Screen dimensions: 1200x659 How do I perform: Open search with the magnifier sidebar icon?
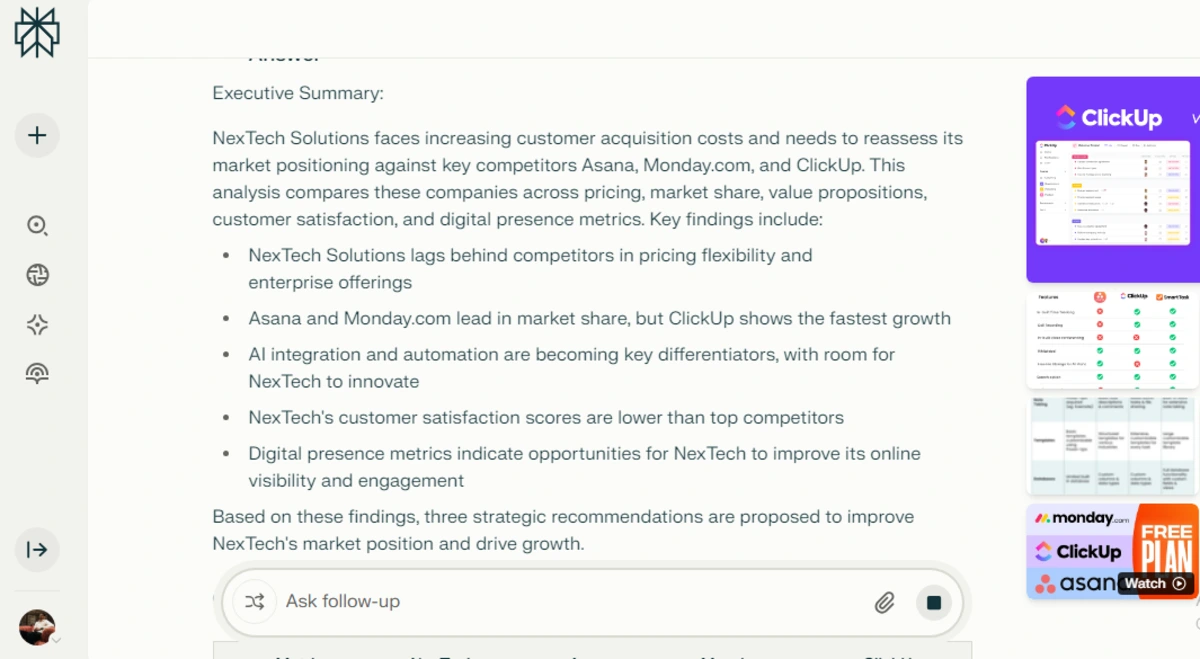(x=37, y=226)
